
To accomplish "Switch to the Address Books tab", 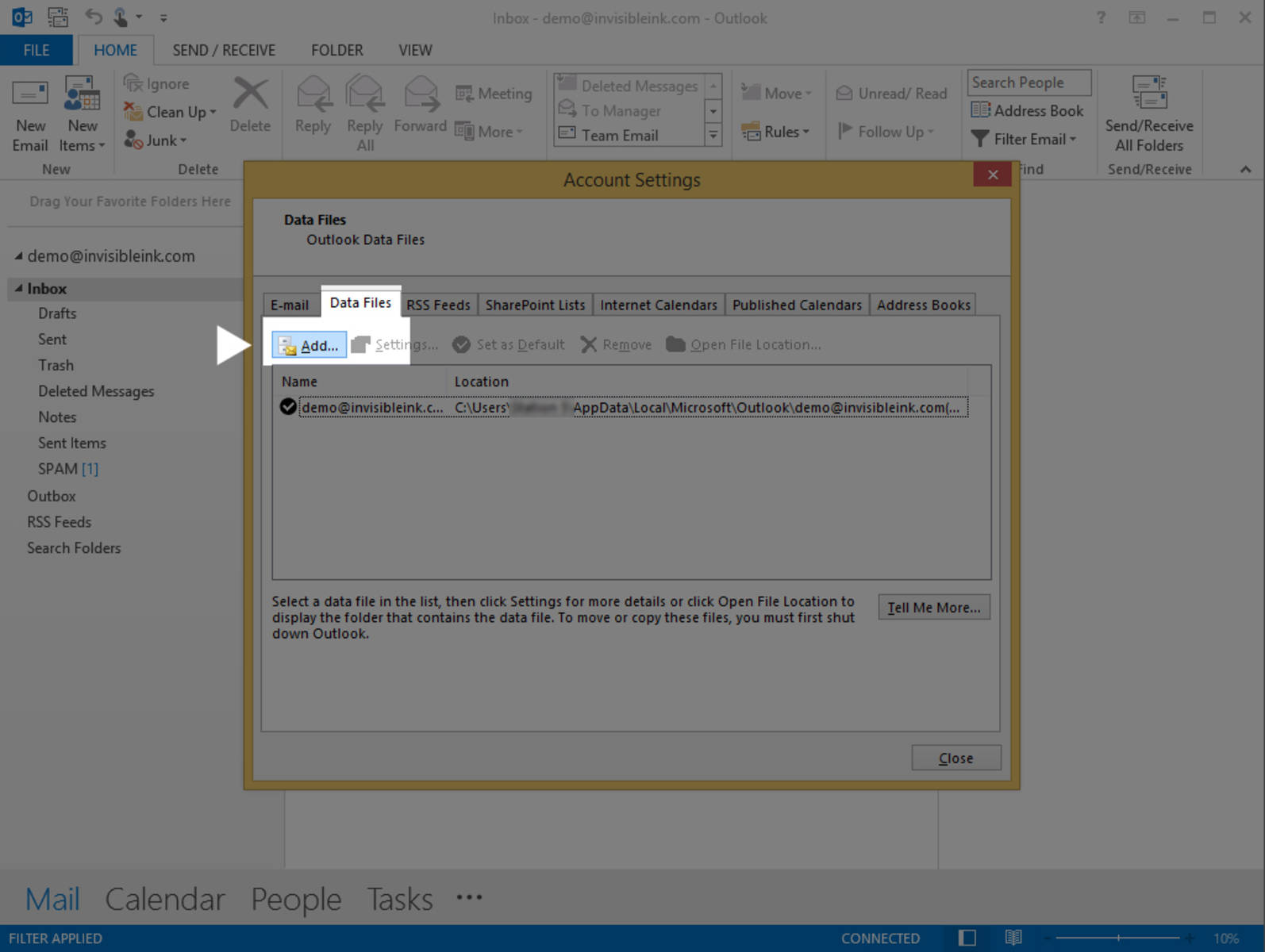I will (923, 305).
